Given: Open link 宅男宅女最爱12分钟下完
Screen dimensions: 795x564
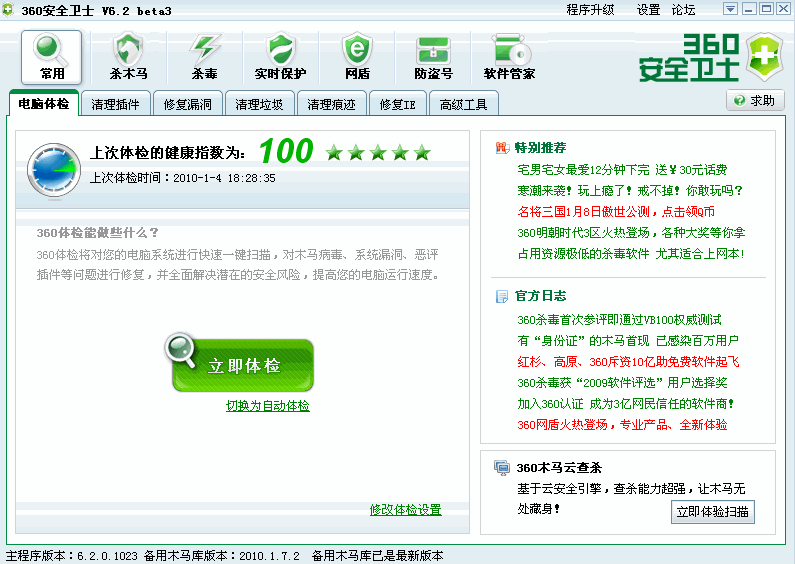Looking at the screenshot, I should coord(622,169).
